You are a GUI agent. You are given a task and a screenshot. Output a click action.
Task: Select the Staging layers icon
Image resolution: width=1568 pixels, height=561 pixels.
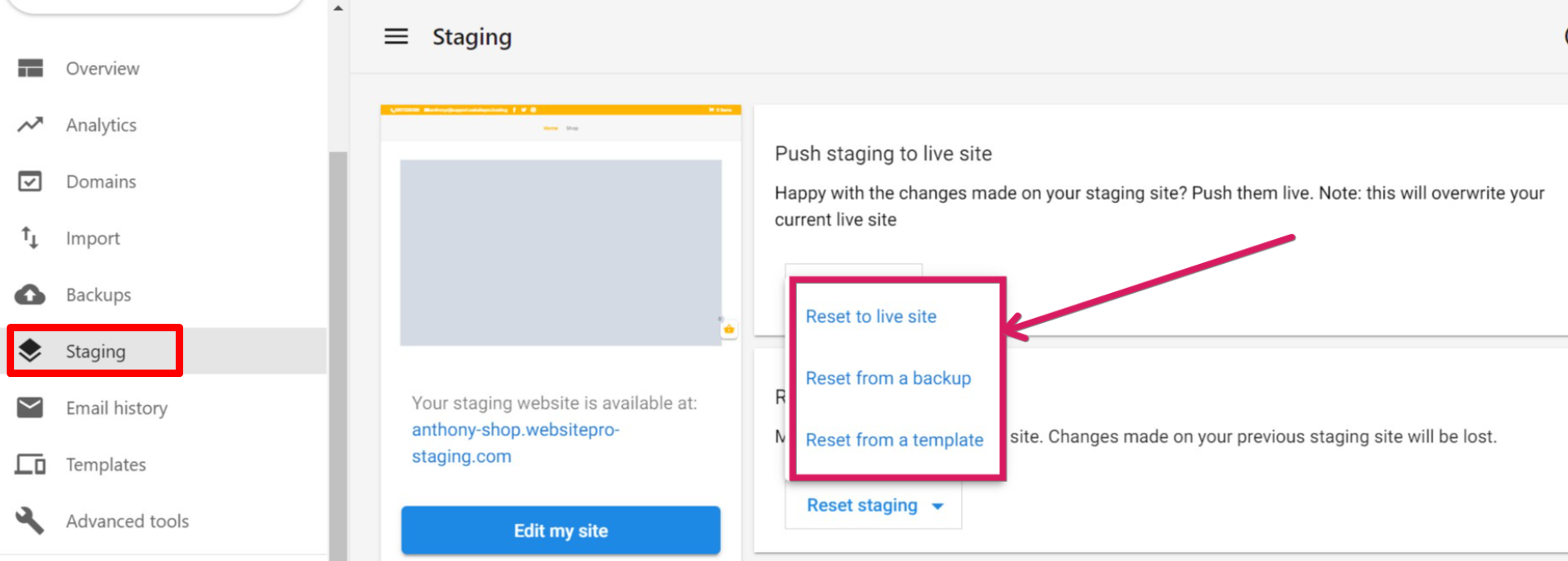[x=32, y=350]
